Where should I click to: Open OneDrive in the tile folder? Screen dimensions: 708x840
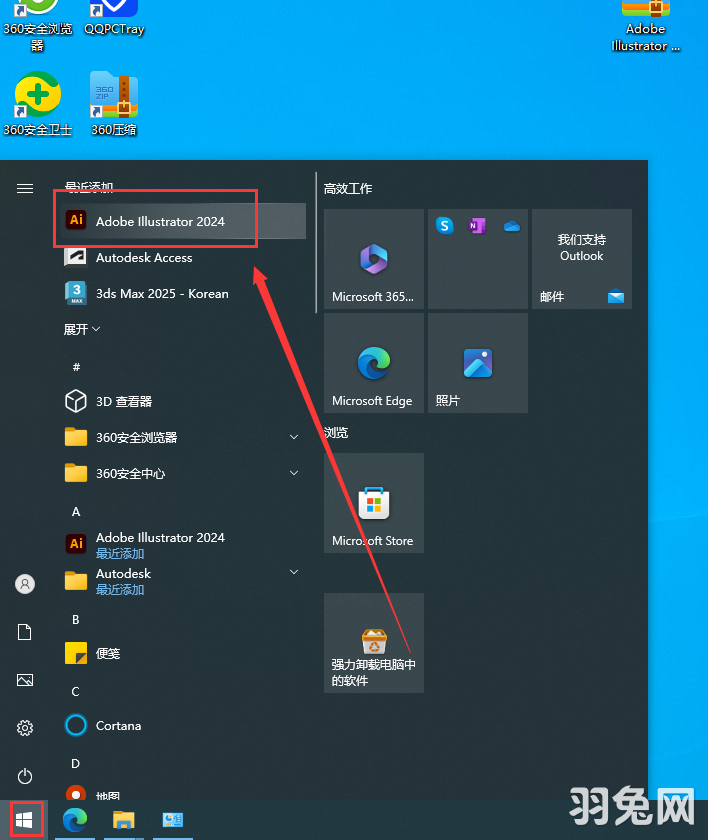click(x=511, y=226)
